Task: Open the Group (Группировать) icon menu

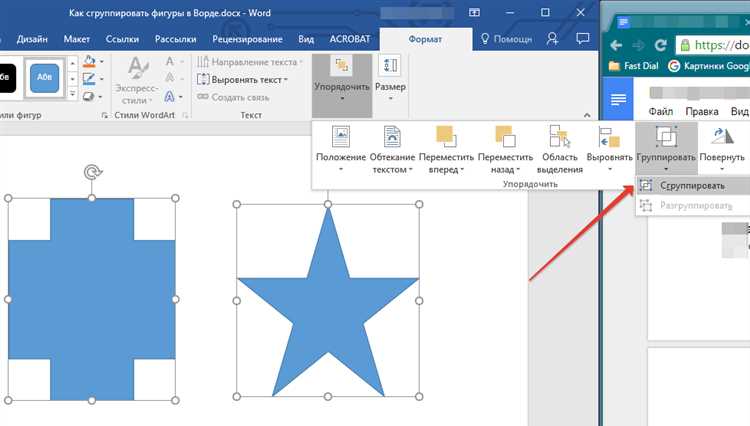Action: click(666, 149)
